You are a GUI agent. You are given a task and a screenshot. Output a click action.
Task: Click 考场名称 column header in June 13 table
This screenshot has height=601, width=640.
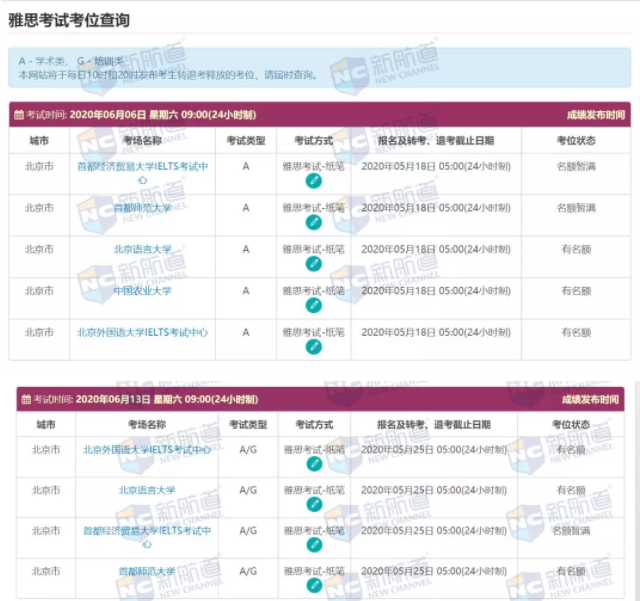(147, 425)
